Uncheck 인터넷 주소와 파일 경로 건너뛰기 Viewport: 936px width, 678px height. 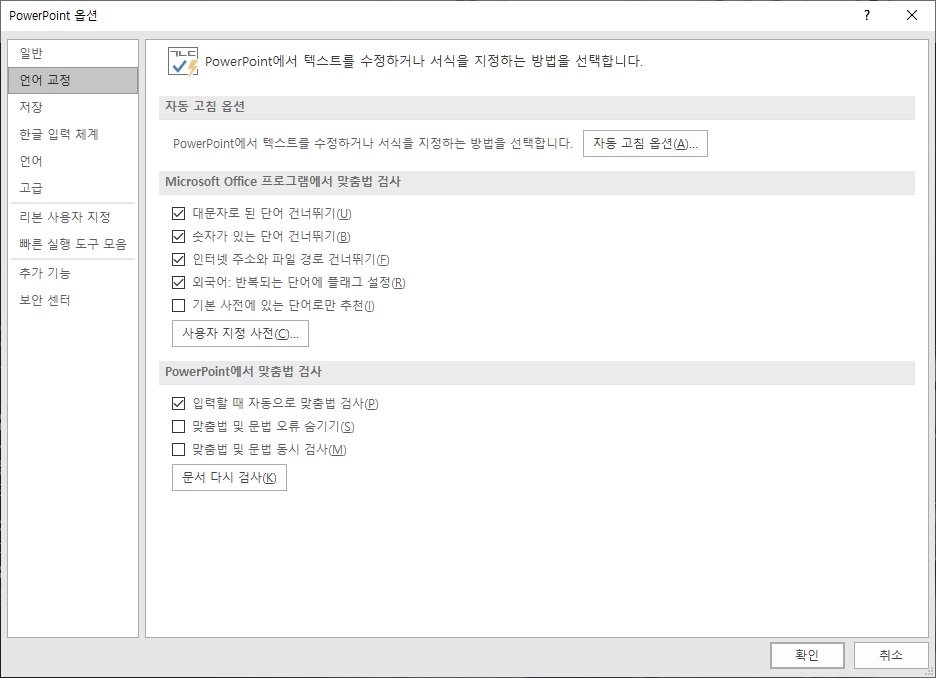(178, 260)
